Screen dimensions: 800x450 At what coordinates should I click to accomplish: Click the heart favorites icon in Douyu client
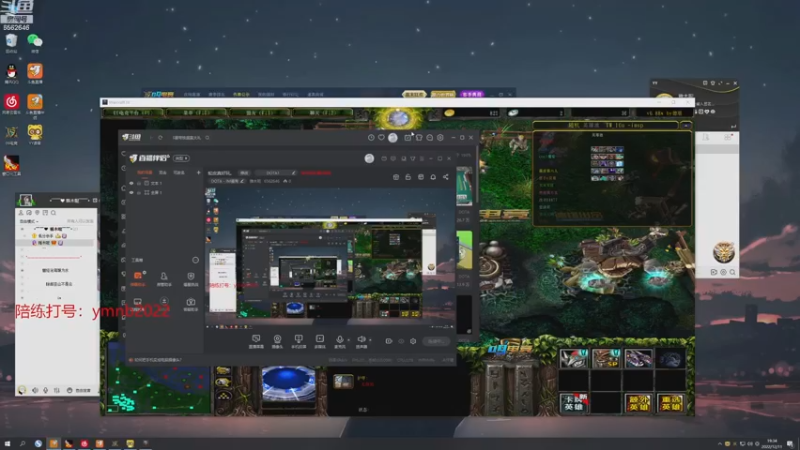point(381,138)
